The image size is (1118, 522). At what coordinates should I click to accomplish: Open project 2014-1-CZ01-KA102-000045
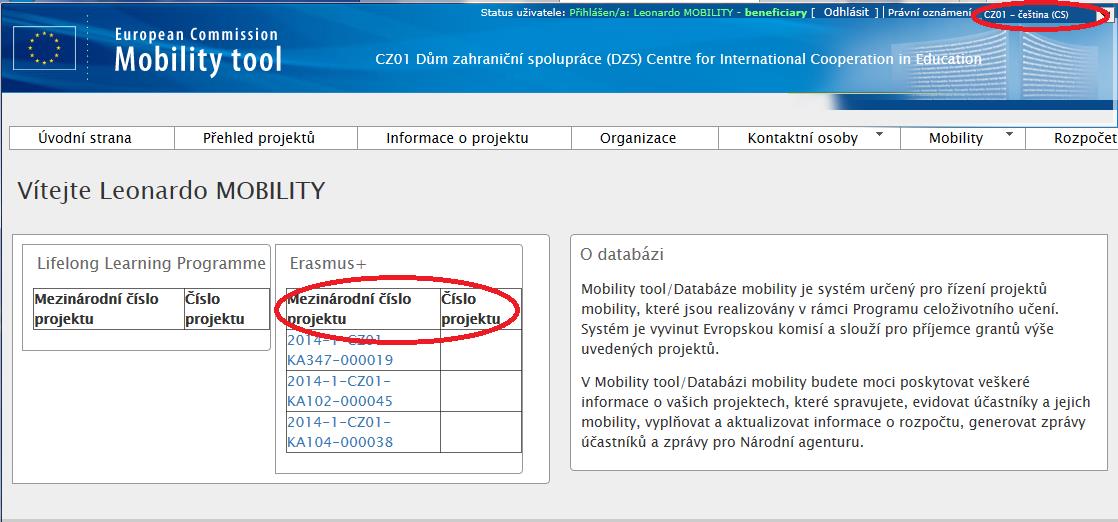[x=339, y=391]
